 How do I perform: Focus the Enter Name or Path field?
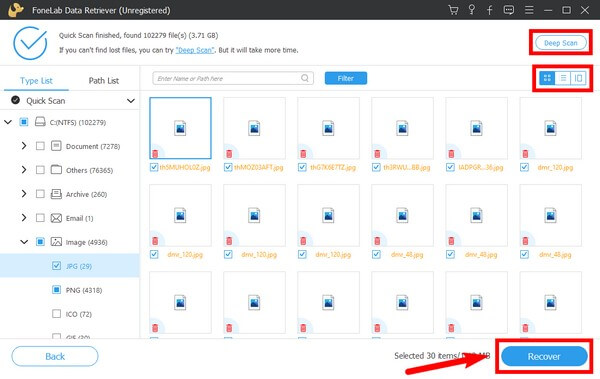[x=233, y=78]
